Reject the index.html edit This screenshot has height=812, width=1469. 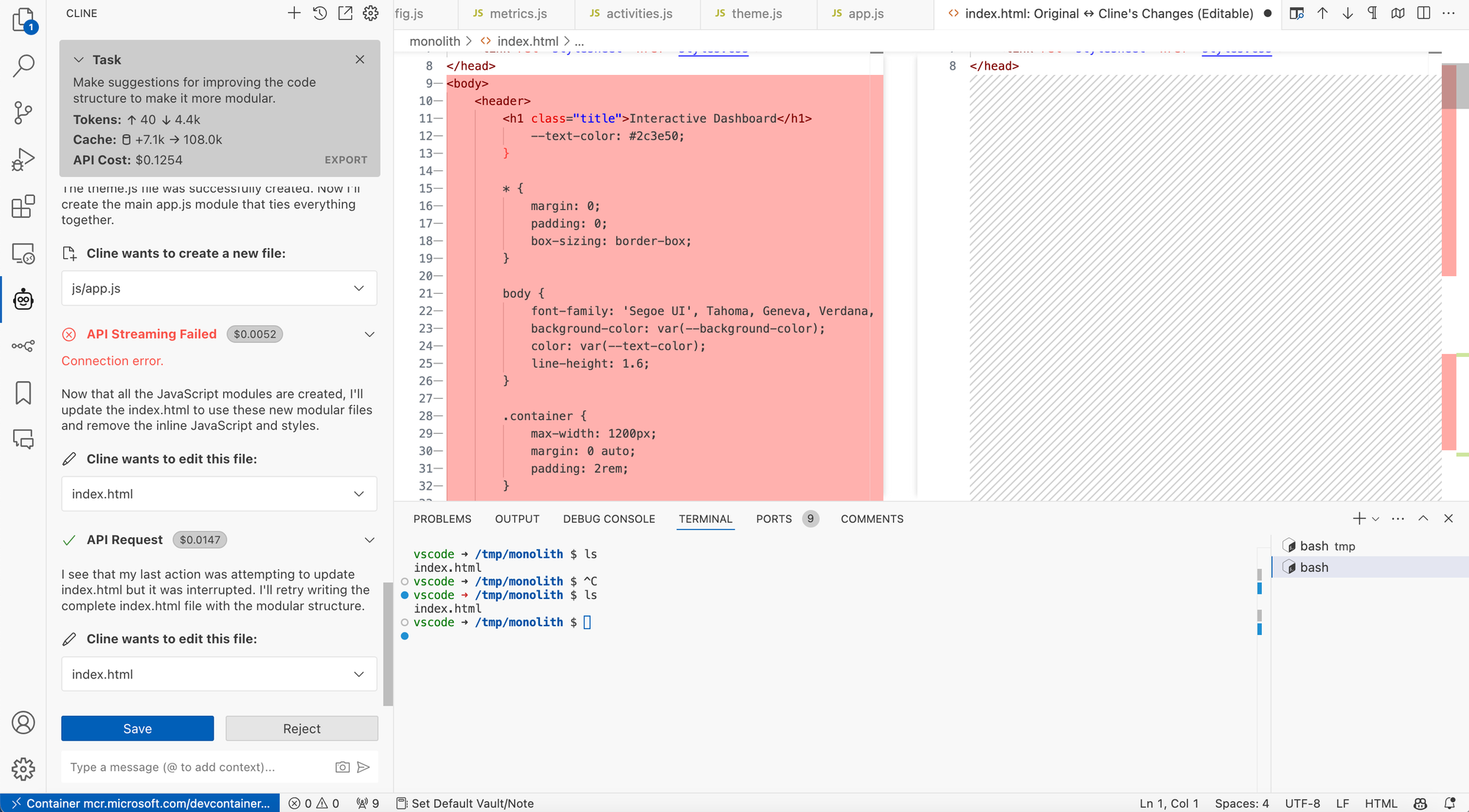tap(301, 728)
